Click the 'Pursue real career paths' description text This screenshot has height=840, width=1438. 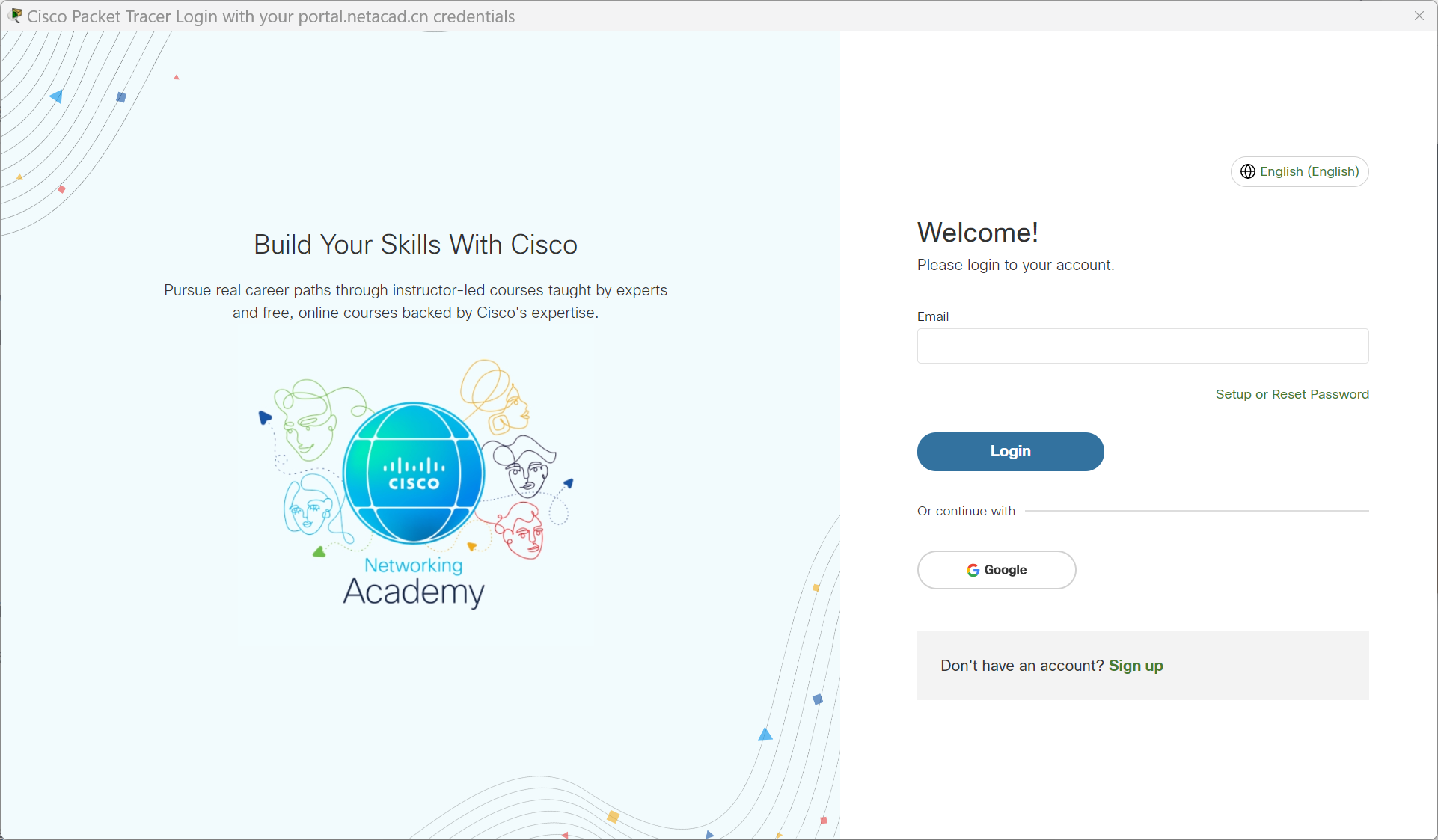[x=415, y=301]
